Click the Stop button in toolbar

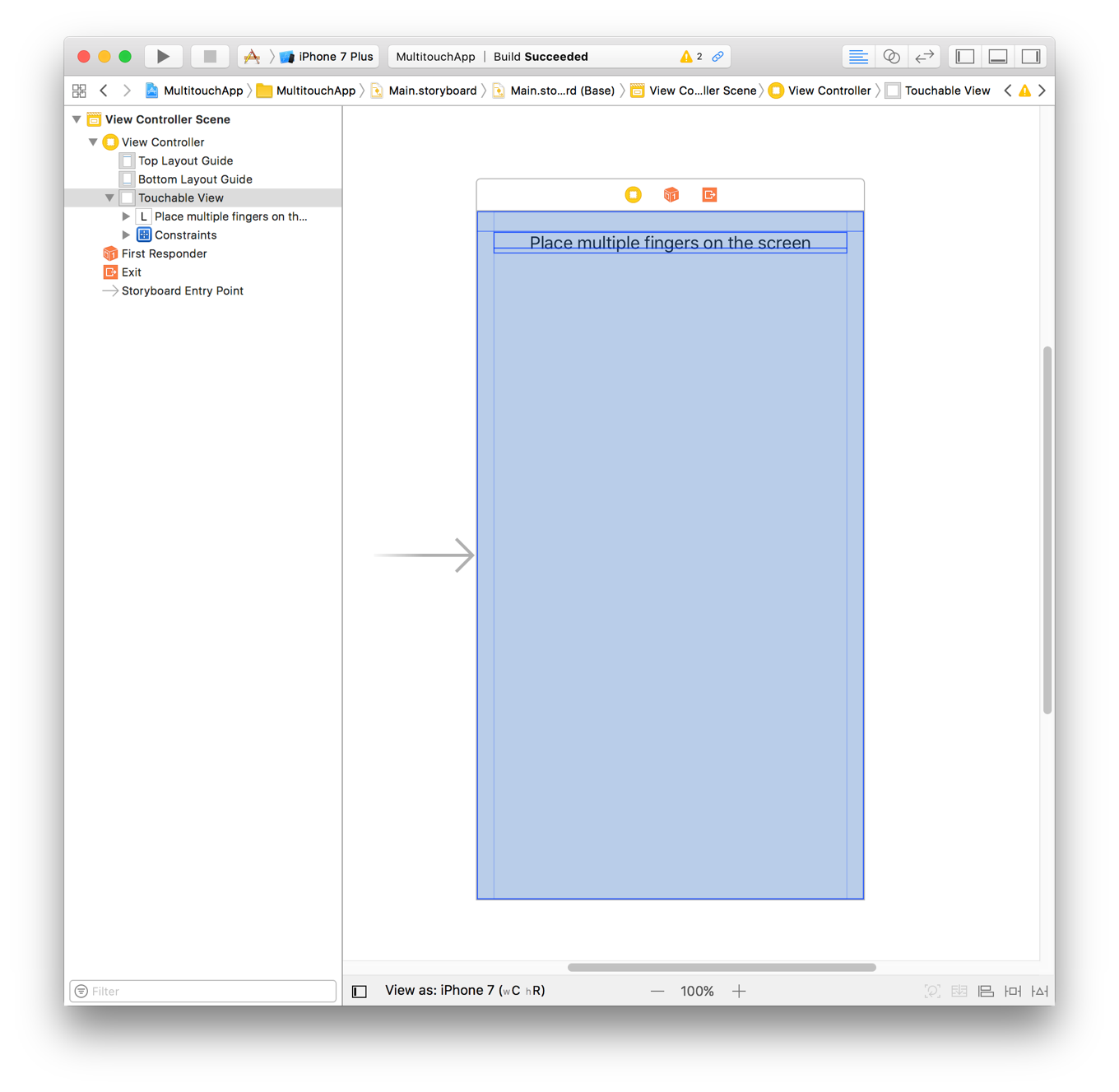click(x=210, y=57)
